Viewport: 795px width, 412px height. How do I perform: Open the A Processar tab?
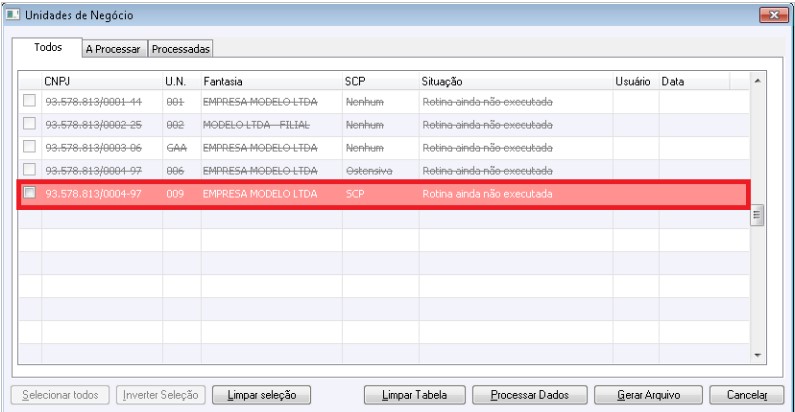point(113,49)
